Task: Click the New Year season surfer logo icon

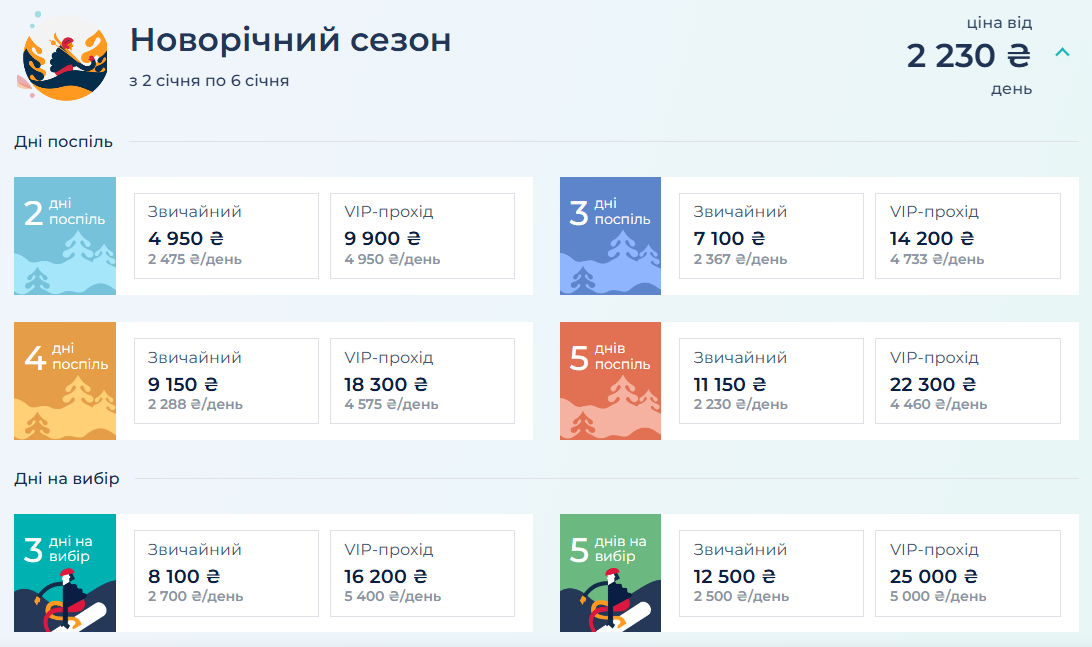Action: [x=65, y=58]
